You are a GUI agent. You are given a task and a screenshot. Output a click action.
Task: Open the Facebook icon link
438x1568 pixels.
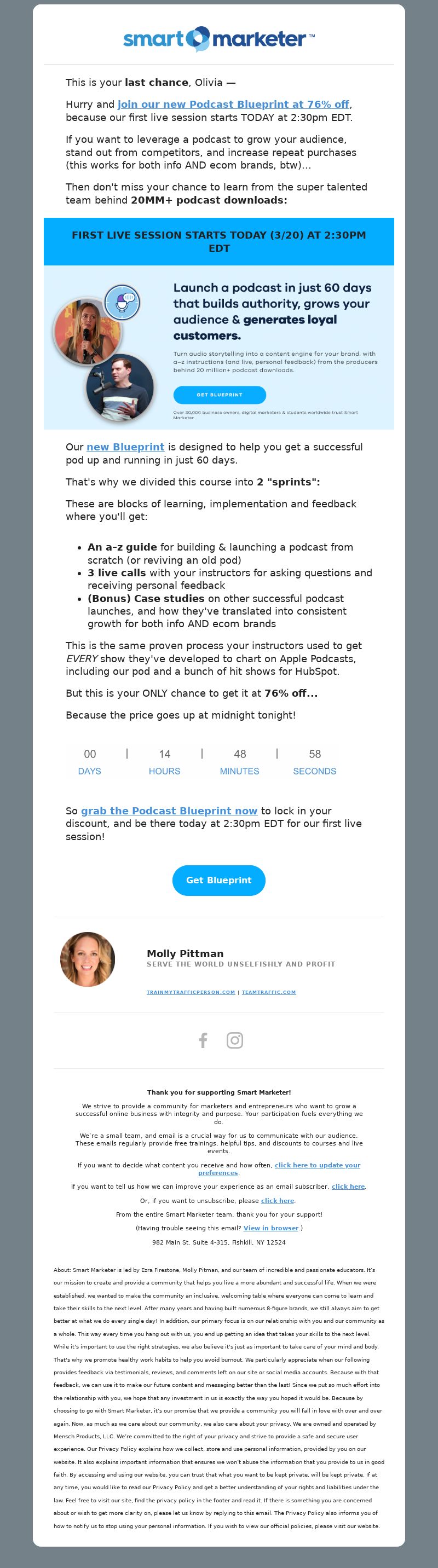(203, 1040)
